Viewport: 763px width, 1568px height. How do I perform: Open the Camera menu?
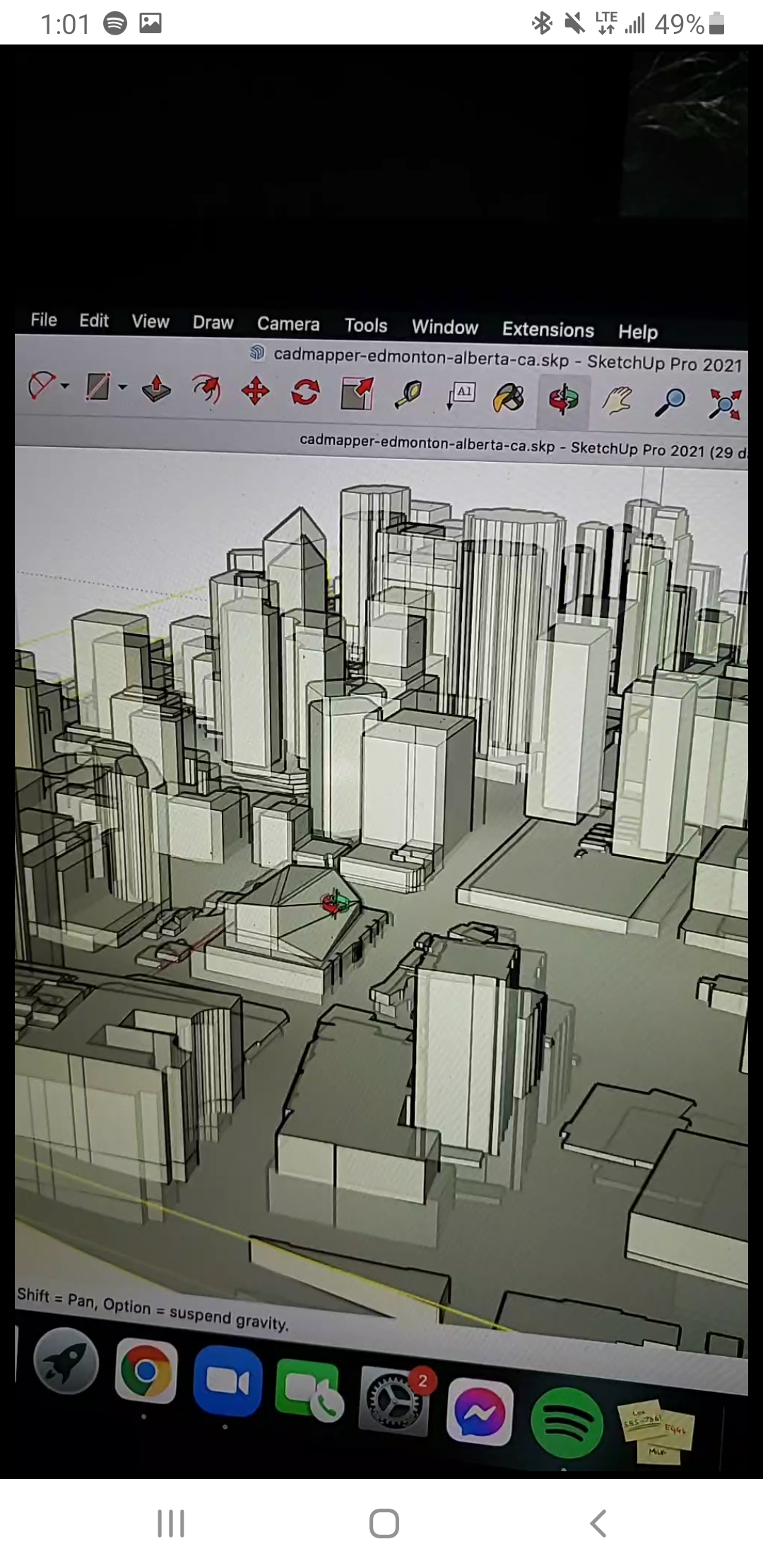pos(288,323)
